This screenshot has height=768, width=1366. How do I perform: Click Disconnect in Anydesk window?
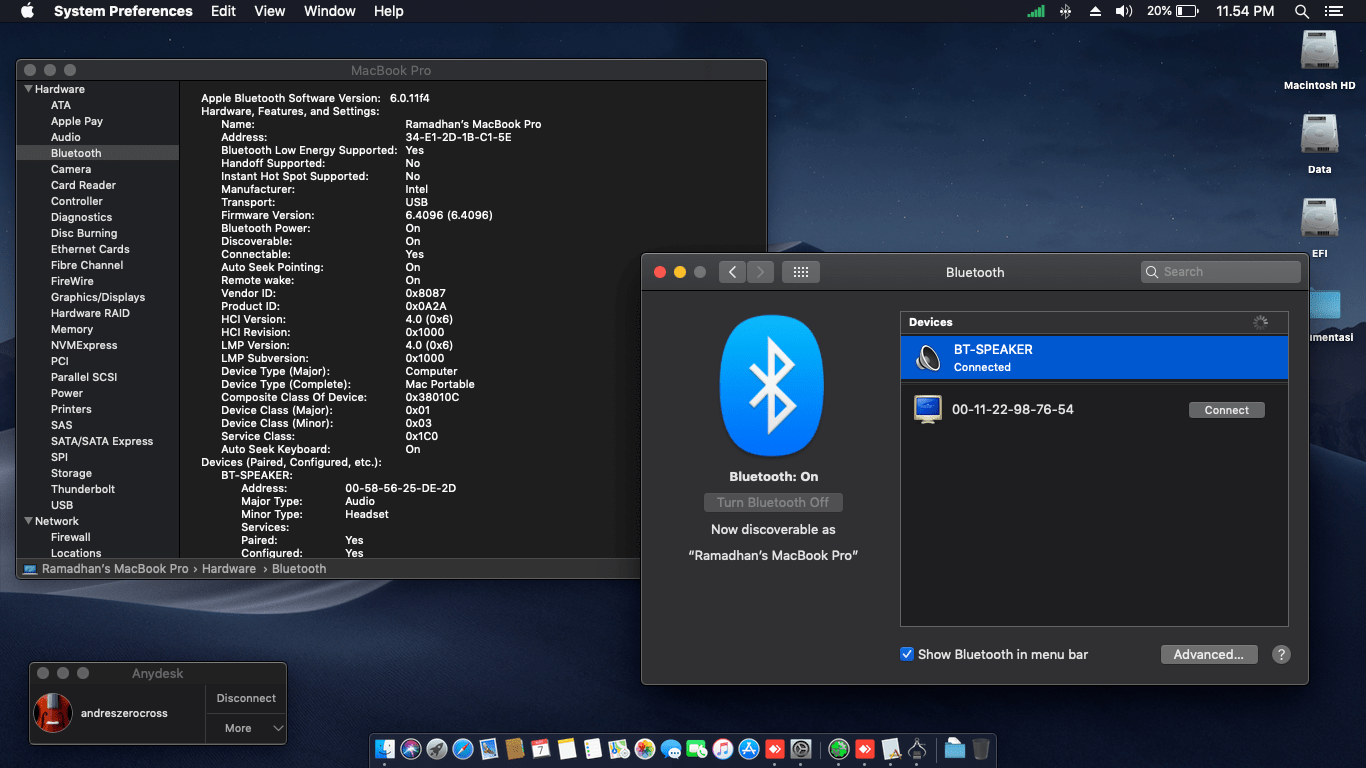[246, 698]
